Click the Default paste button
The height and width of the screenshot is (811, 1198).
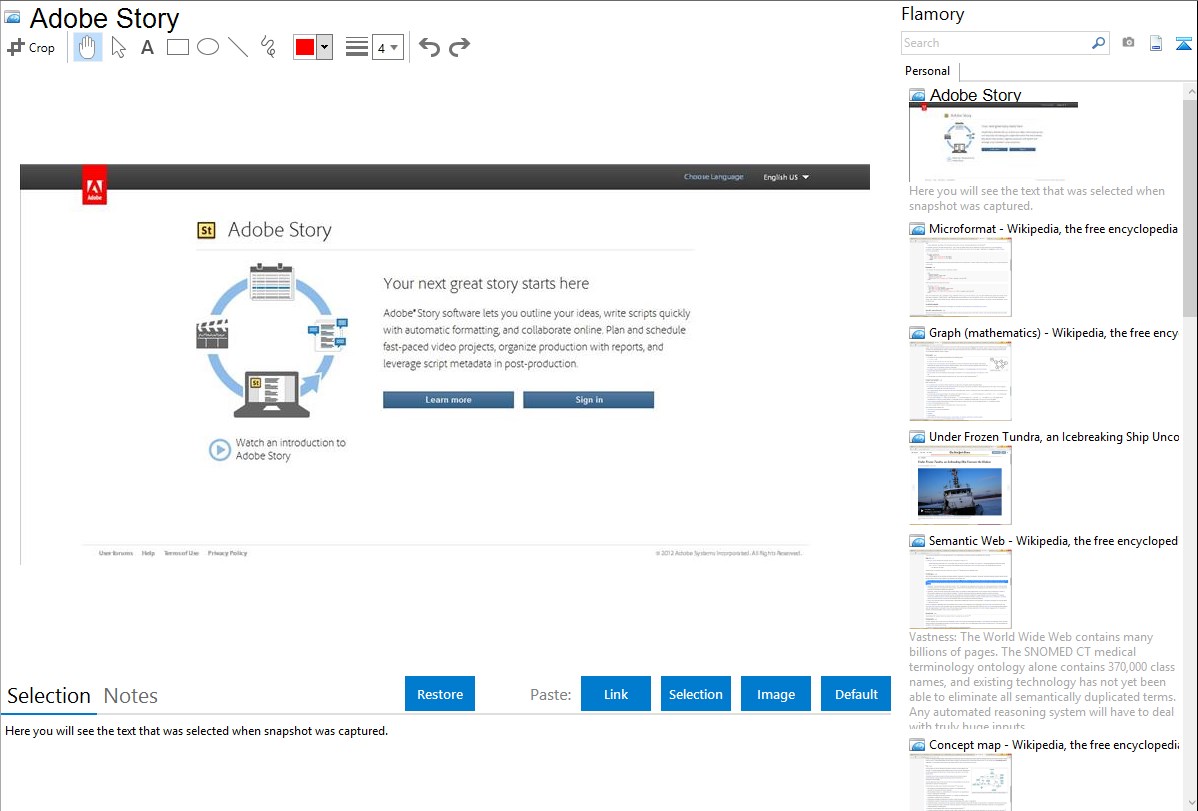pyautogui.click(x=856, y=694)
